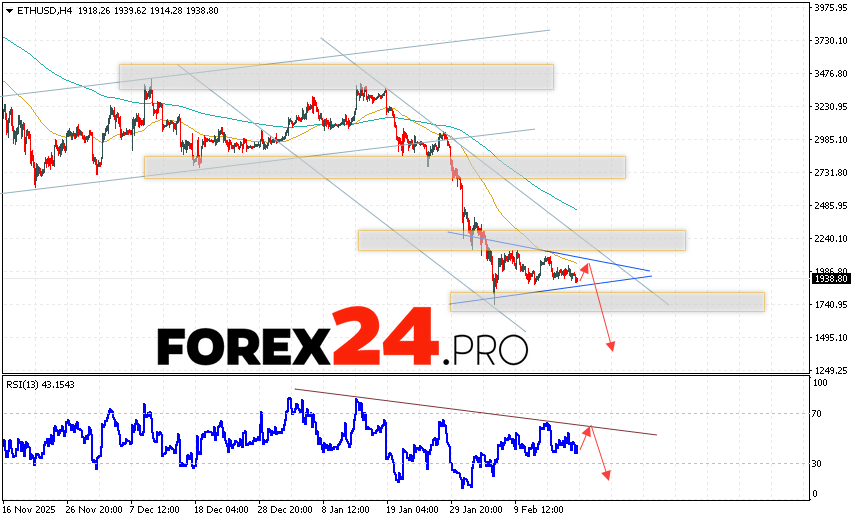Click the gray zone near 2731 level

[x=384, y=167]
